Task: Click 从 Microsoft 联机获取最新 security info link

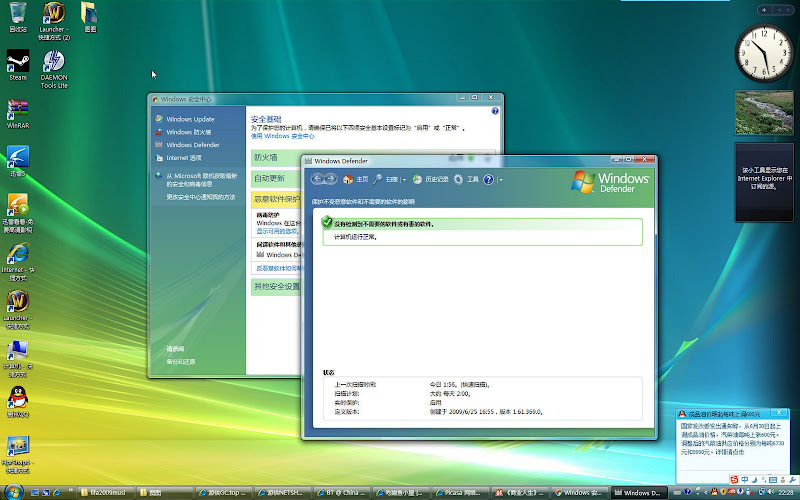Action: 202,180
